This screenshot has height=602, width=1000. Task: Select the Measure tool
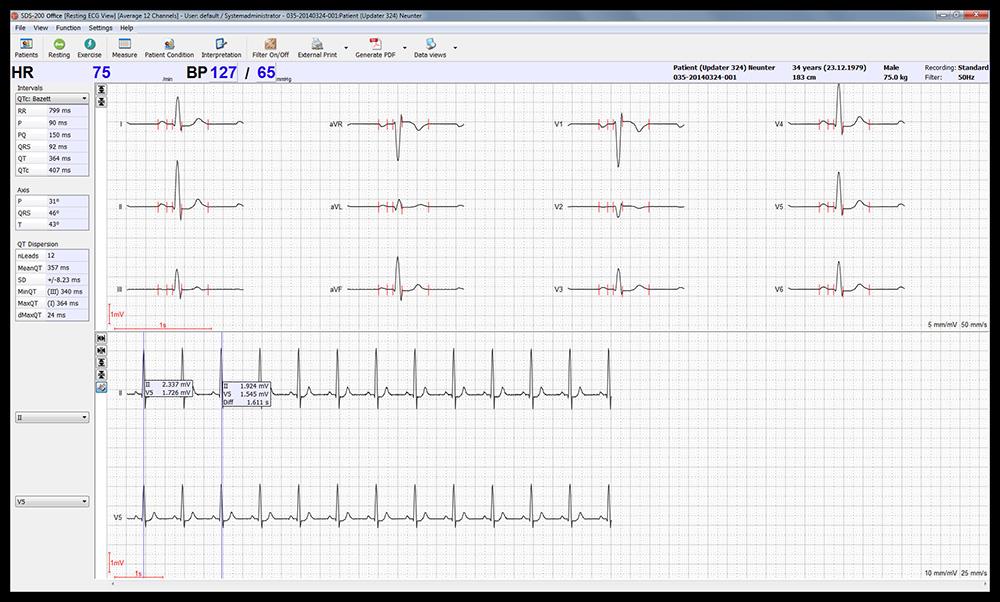pos(125,47)
